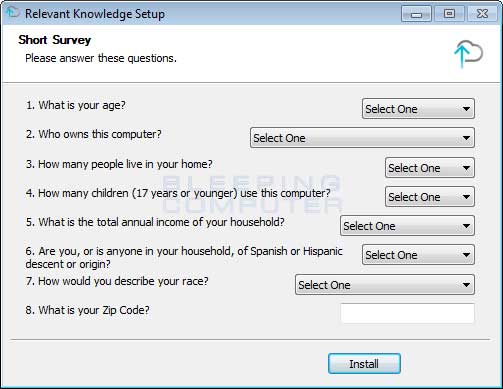The image size is (503, 389).
Task: Click the race dropdown arrow
Action: [466, 285]
